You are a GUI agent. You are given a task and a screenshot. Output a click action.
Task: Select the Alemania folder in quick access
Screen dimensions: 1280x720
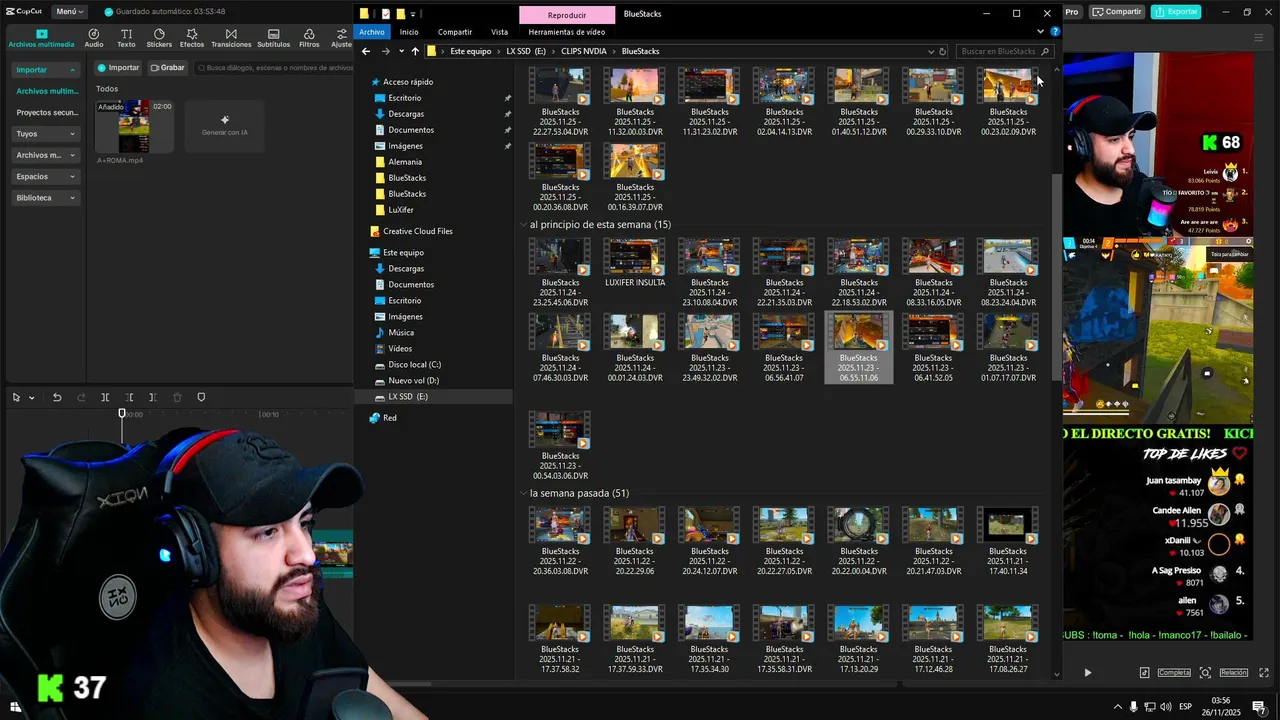click(x=404, y=162)
